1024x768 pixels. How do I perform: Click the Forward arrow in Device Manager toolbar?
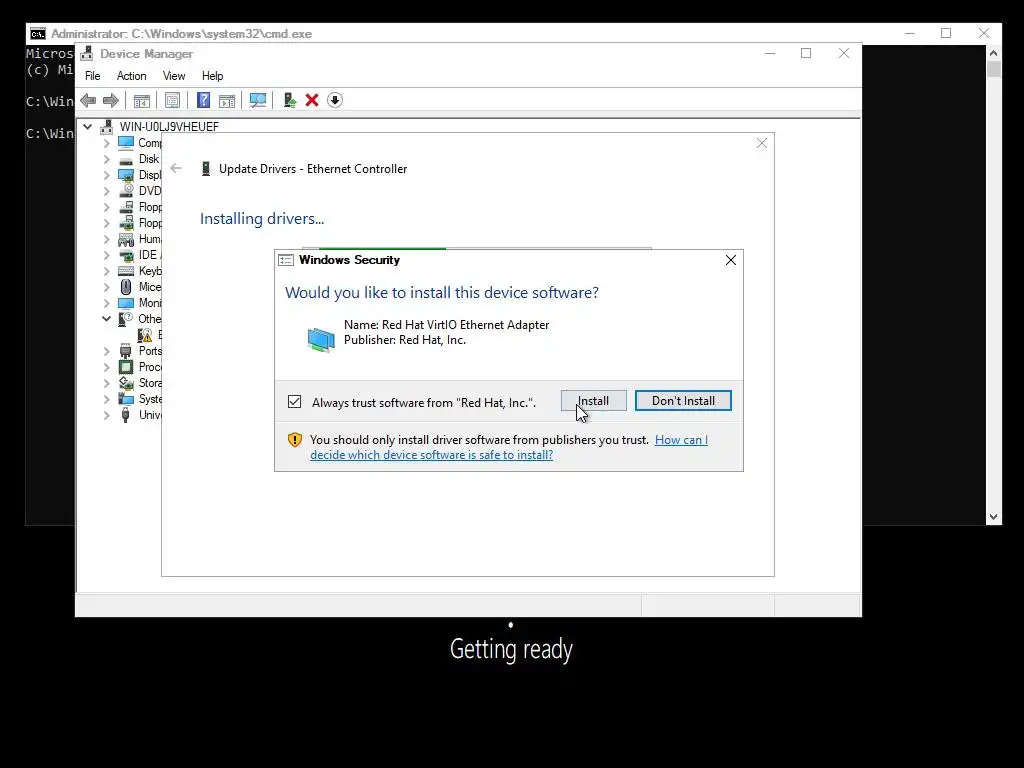click(111, 101)
